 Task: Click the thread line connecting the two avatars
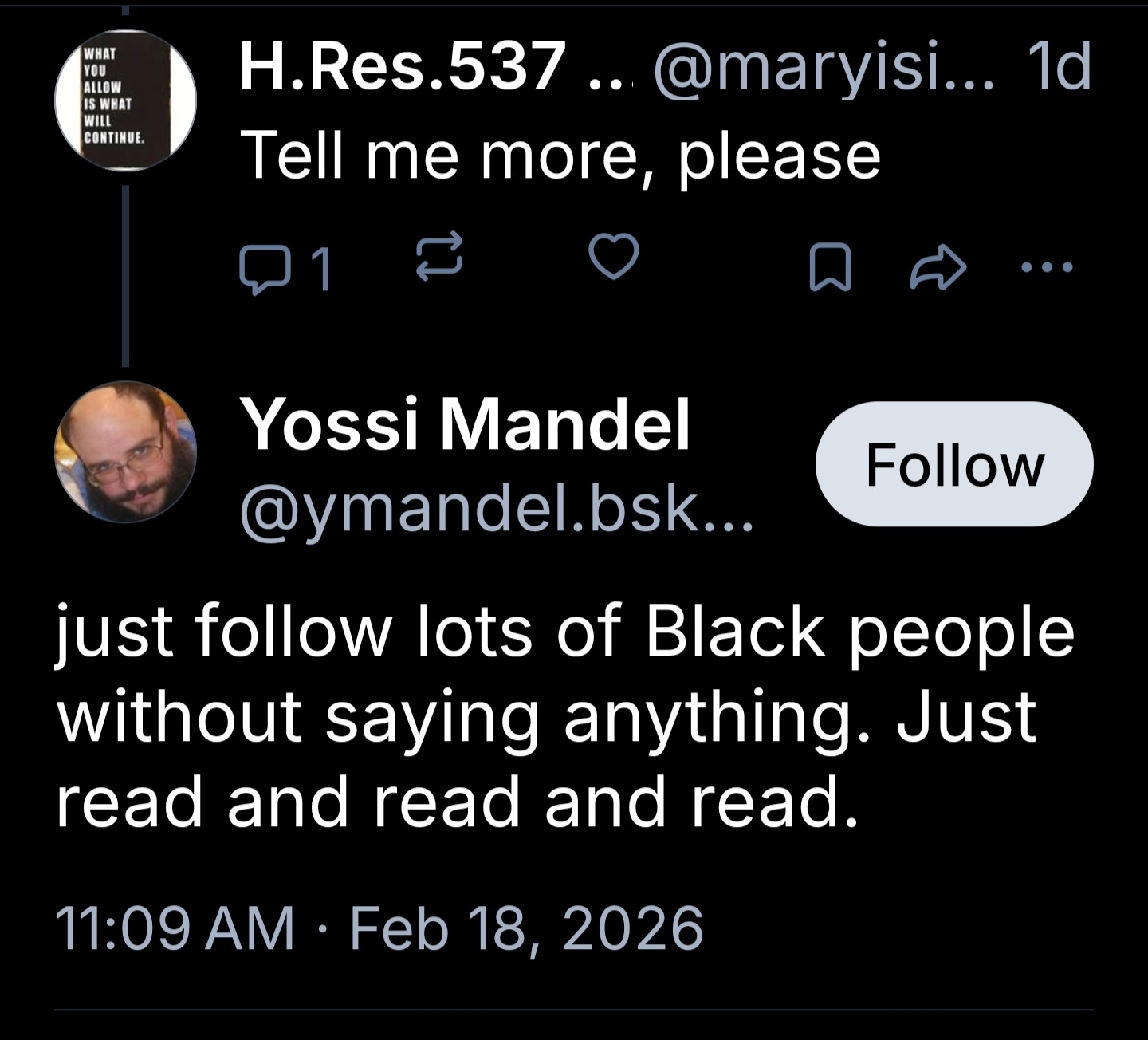point(125,275)
